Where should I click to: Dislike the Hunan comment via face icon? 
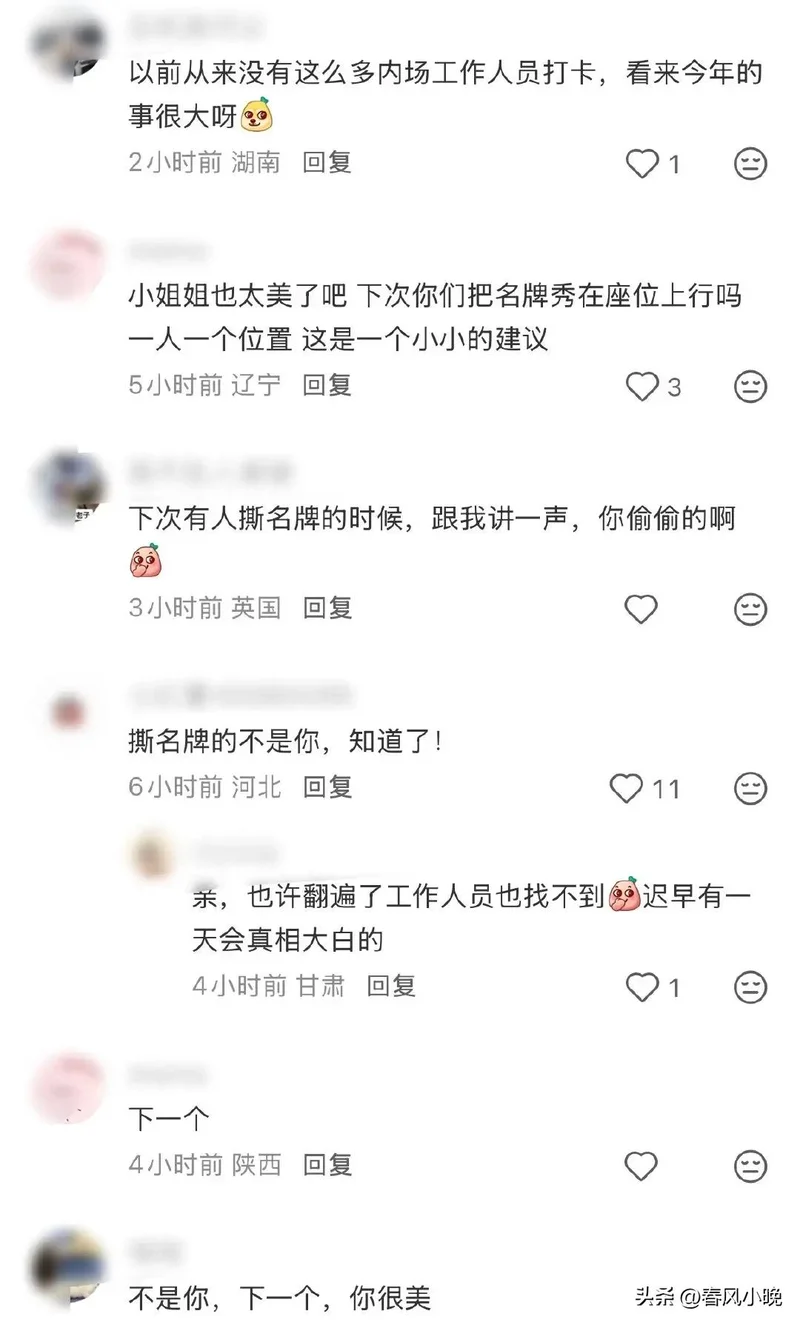[750, 163]
